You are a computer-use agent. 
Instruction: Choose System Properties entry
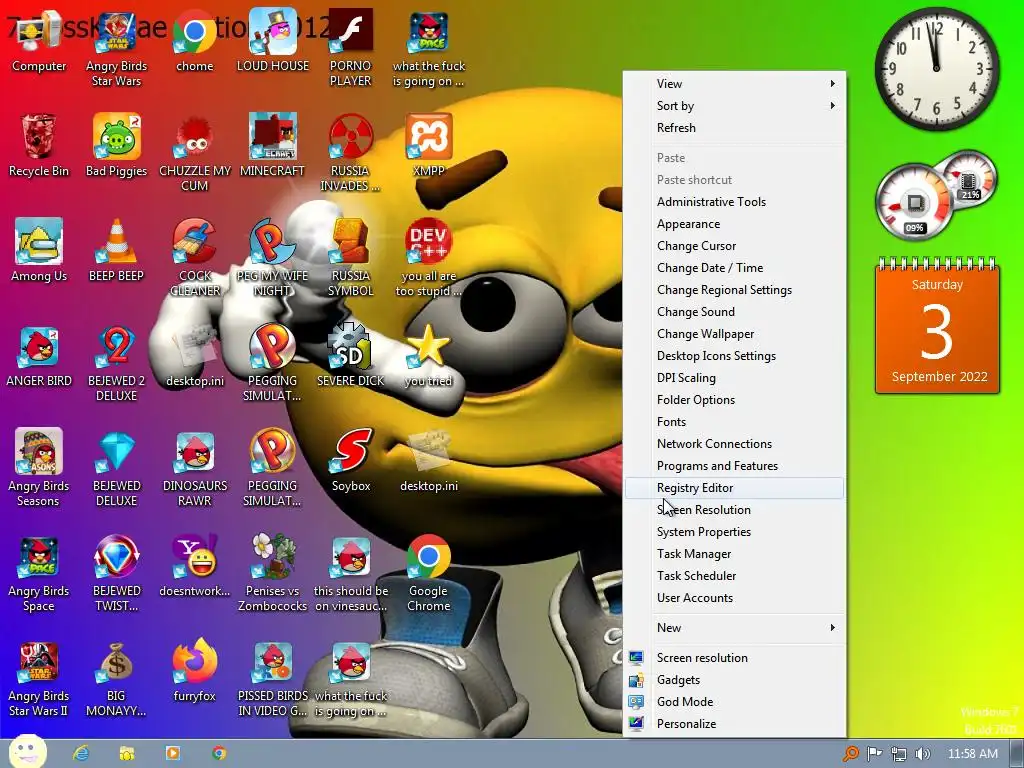(735, 532)
